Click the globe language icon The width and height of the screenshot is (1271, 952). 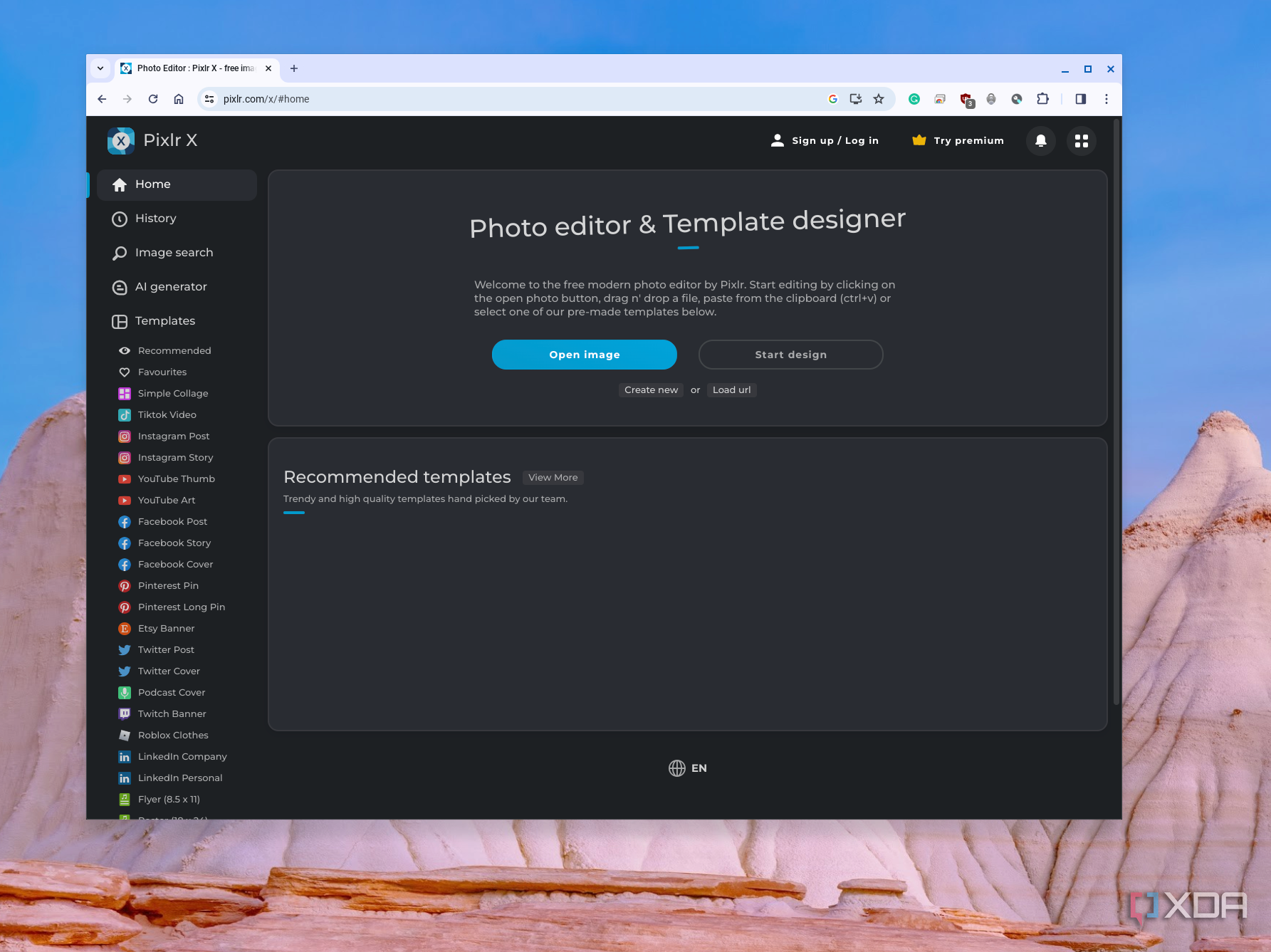pos(677,768)
